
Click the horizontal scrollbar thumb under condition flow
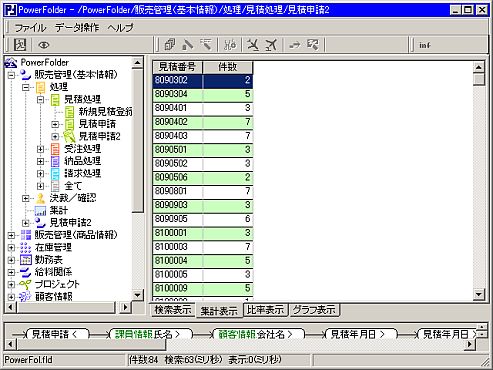(x=91, y=344)
